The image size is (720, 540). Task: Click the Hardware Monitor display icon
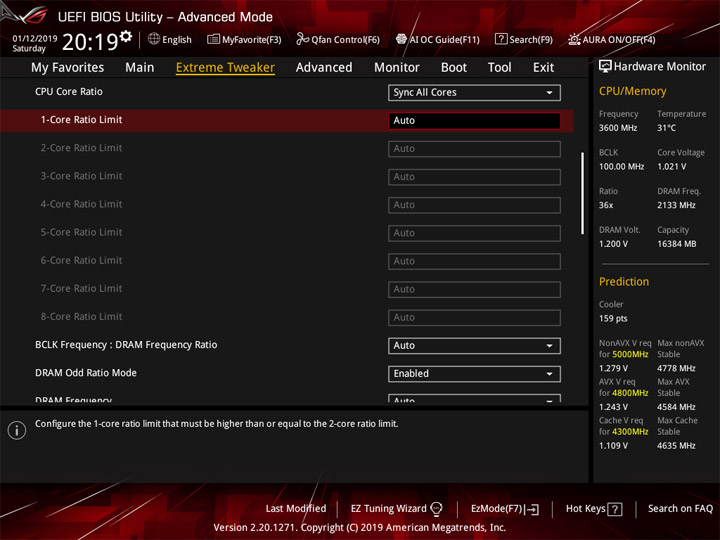coord(605,67)
